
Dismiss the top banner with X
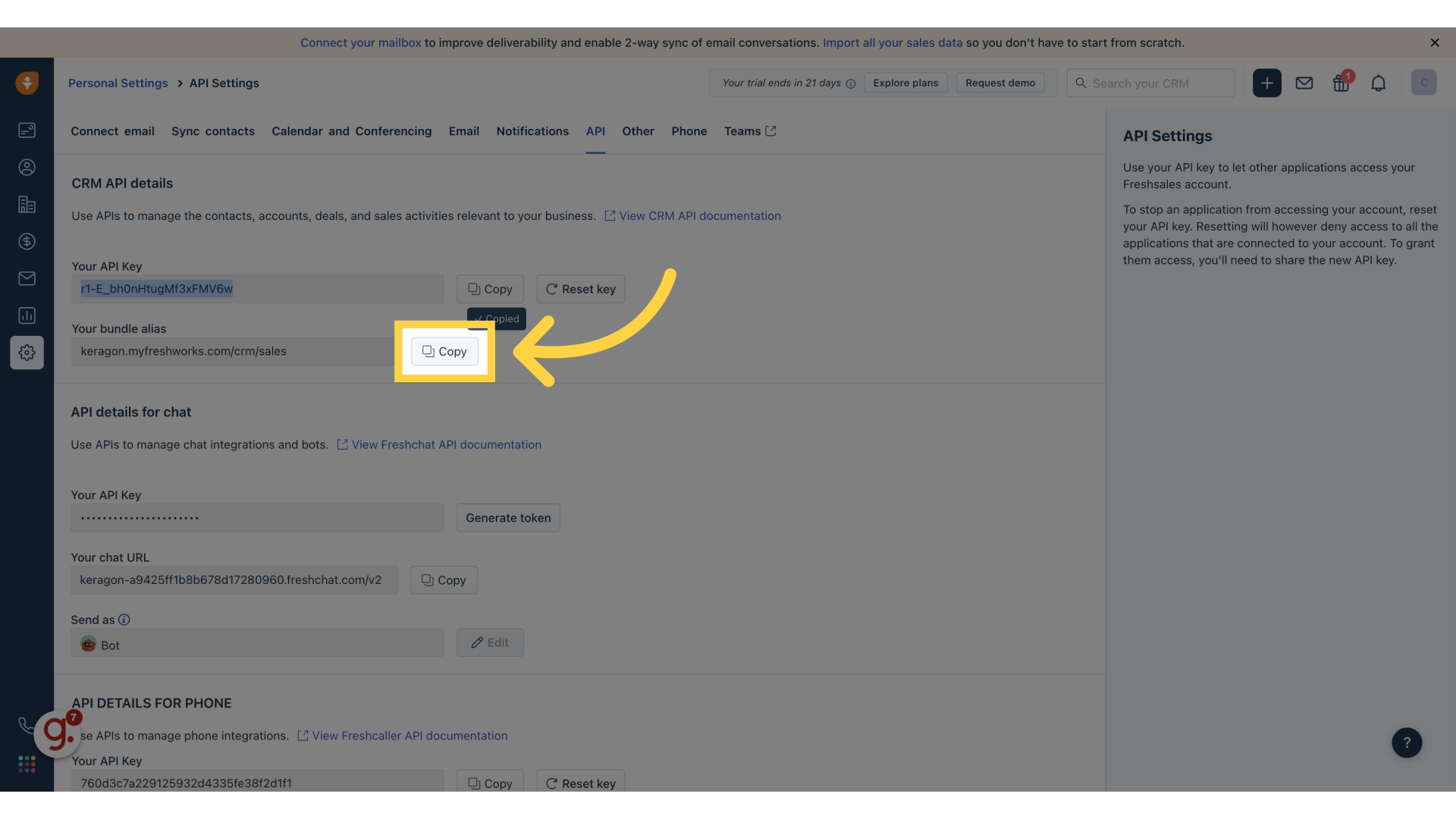pos(1434,42)
